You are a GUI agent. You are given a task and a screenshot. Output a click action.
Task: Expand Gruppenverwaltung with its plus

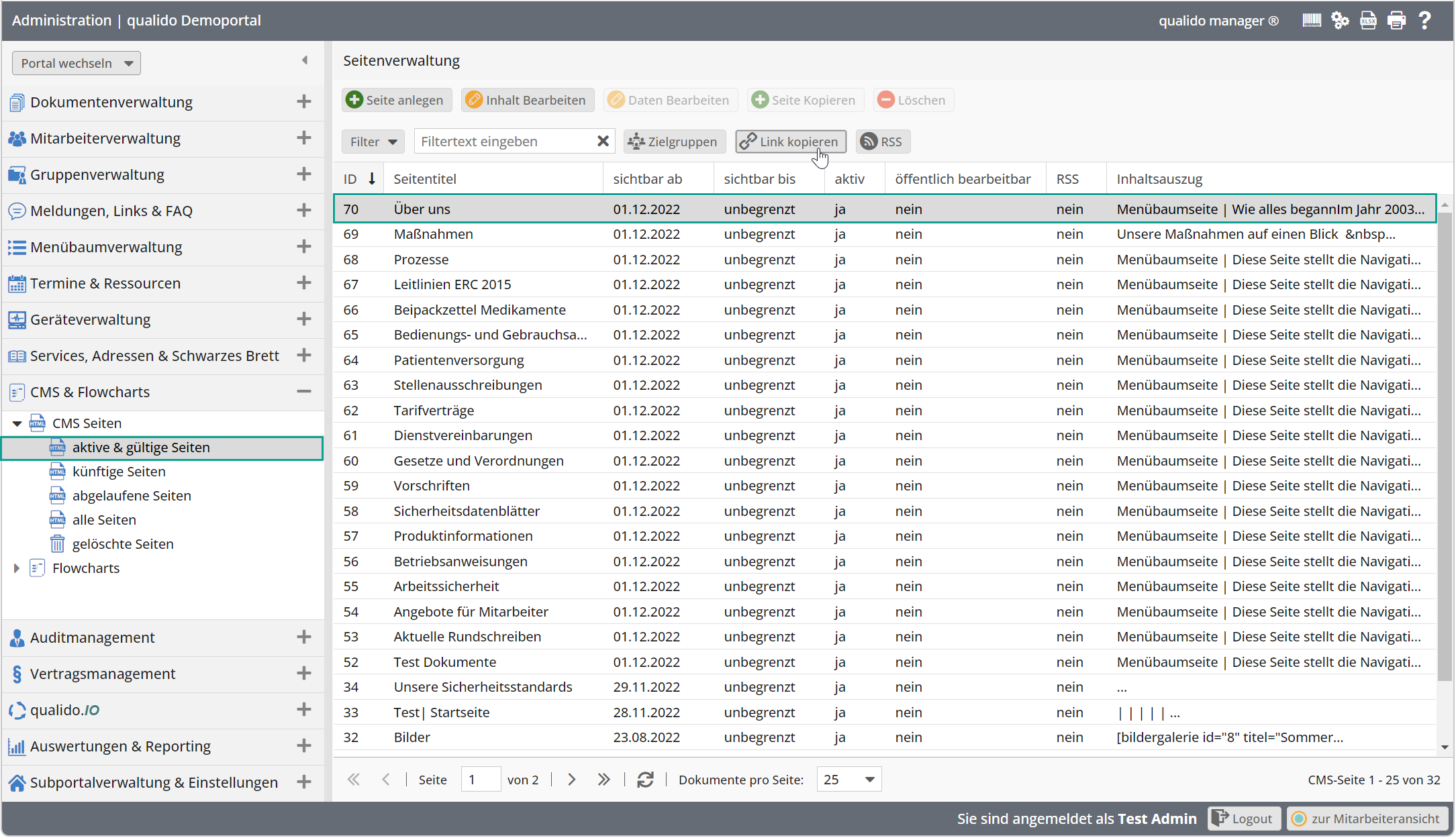point(304,174)
